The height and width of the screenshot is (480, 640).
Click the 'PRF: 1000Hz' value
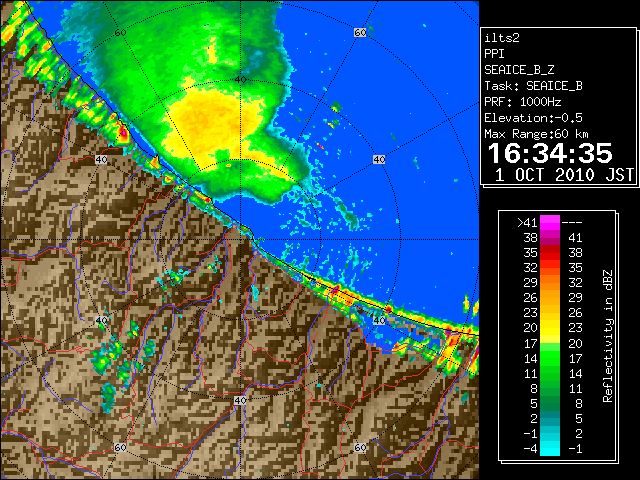click(522, 102)
